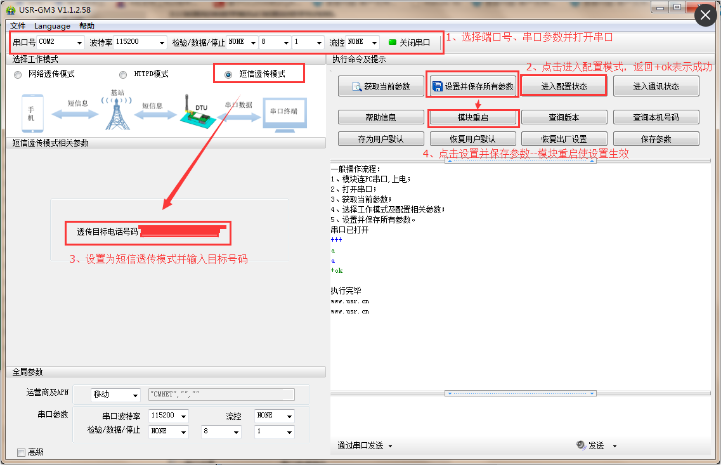Select 短信透传模式 radio button
The image size is (721, 465).
pos(229,74)
